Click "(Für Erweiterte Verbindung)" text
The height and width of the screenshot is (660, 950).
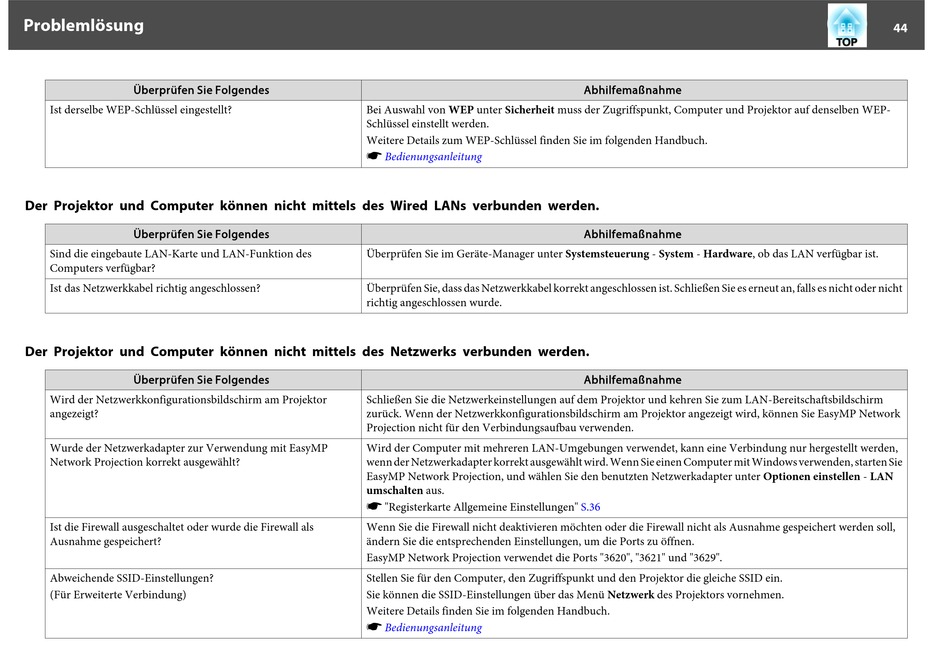(x=118, y=595)
